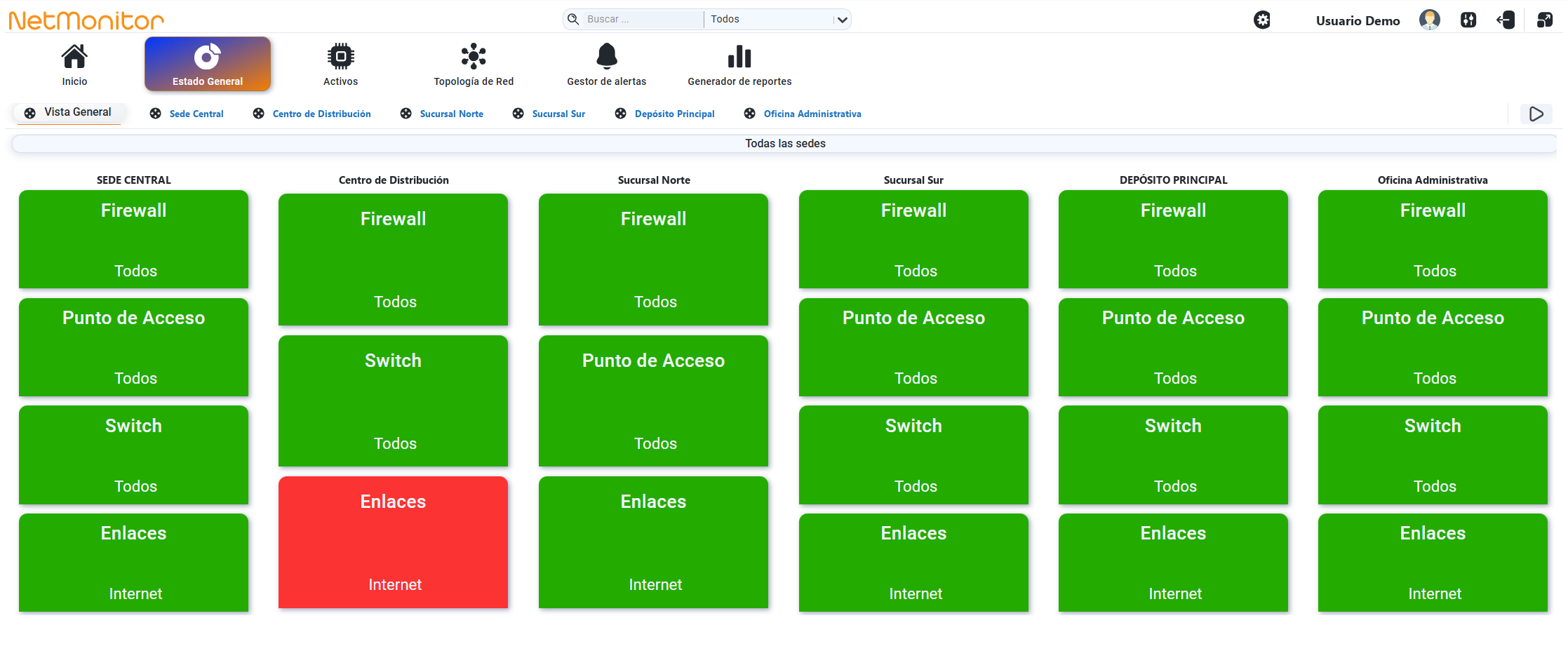The image size is (1568, 651).
Task: Open the Sede Central Firewall card
Action: (133, 239)
